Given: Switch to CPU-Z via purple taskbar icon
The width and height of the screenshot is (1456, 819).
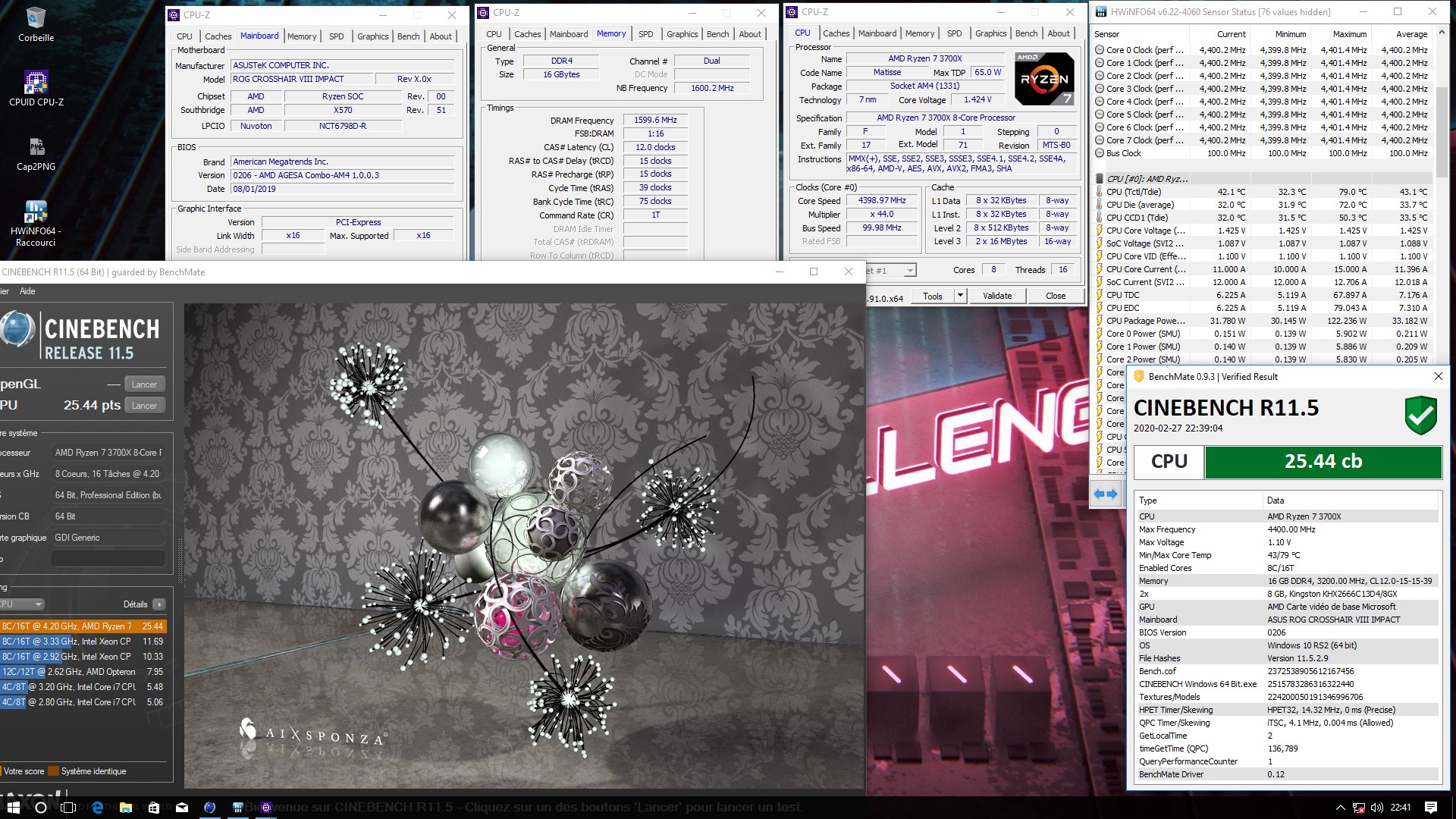Looking at the screenshot, I should (x=266, y=808).
